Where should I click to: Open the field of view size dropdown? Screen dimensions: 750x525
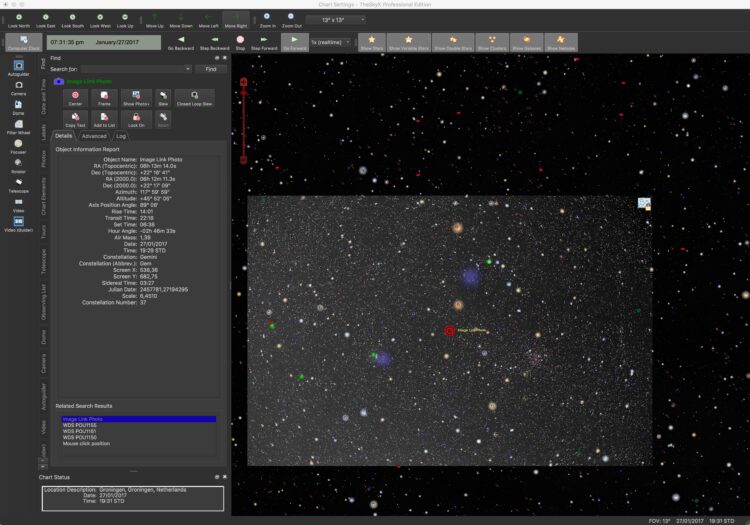click(336, 20)
